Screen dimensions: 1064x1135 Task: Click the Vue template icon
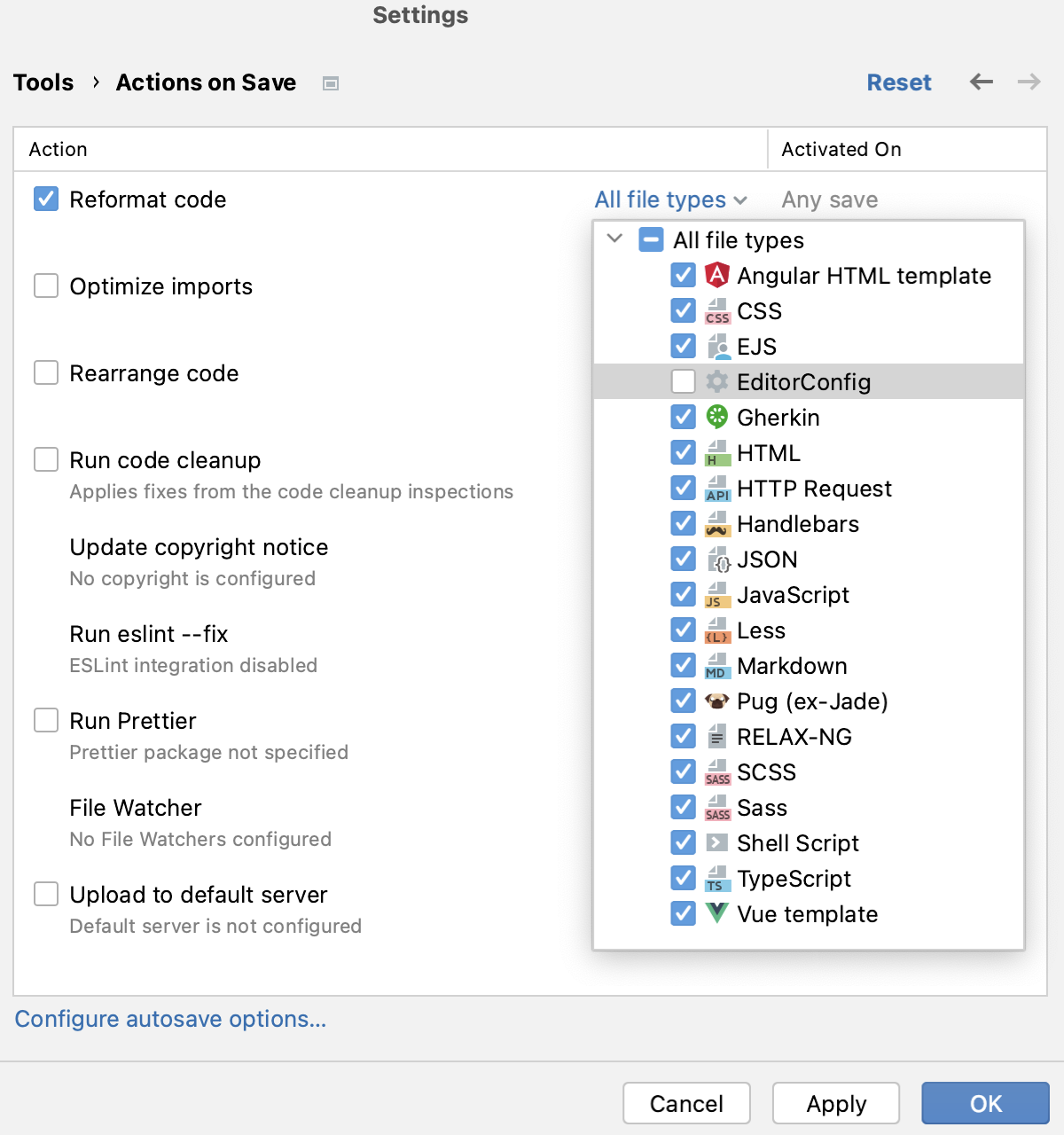pyautogui.click(x=716, y=913)
